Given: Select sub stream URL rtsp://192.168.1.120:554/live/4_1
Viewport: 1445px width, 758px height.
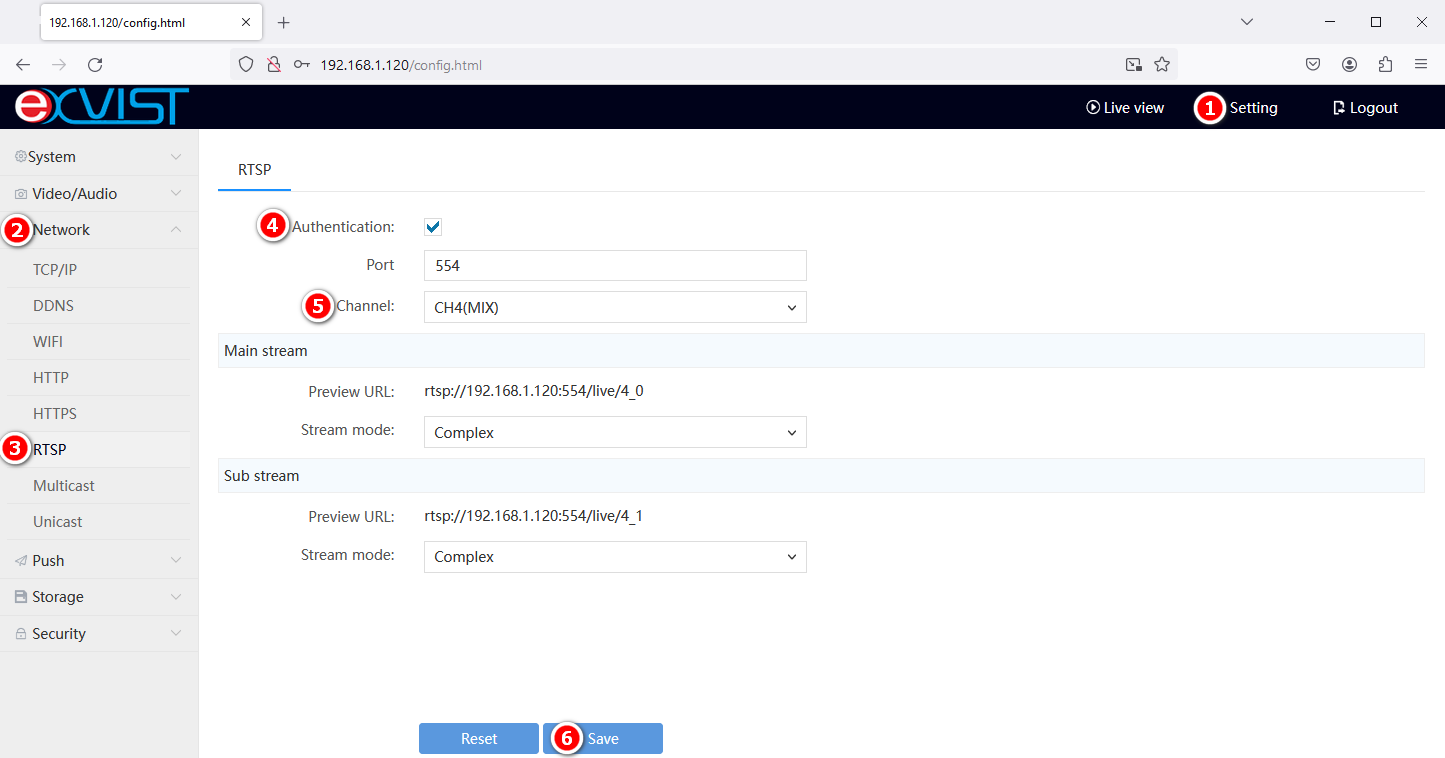Looking at the screenshot, I should 534,516.
